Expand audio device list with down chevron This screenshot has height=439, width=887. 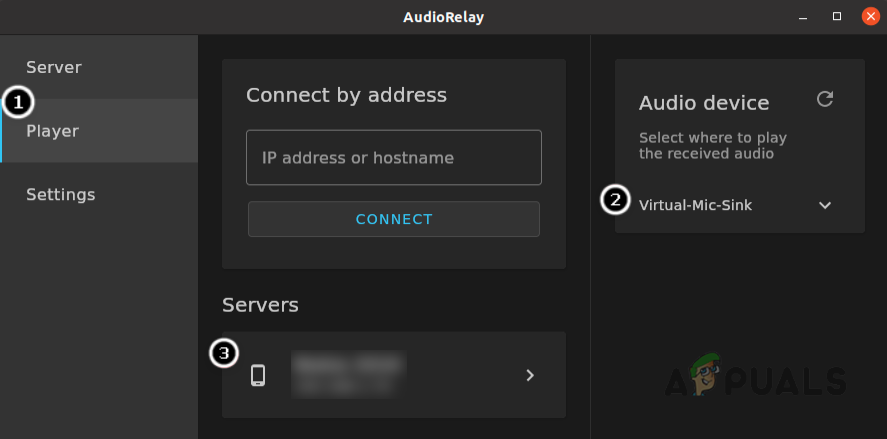click(825, 205)
